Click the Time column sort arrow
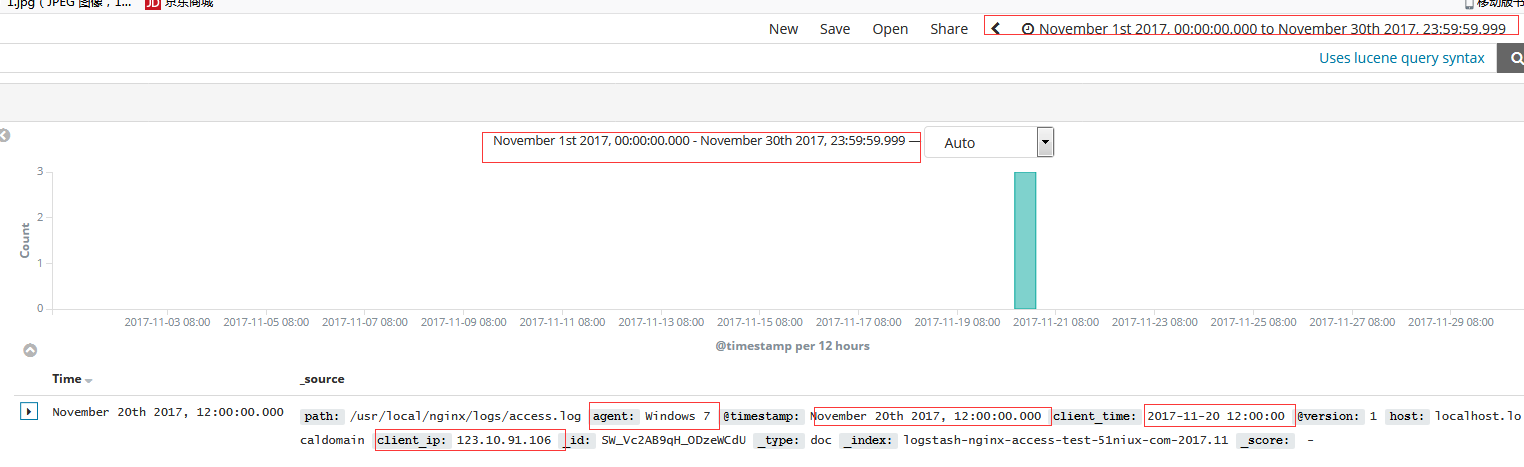This screenshot has height=467, width=1524. [x=88, y=380]
